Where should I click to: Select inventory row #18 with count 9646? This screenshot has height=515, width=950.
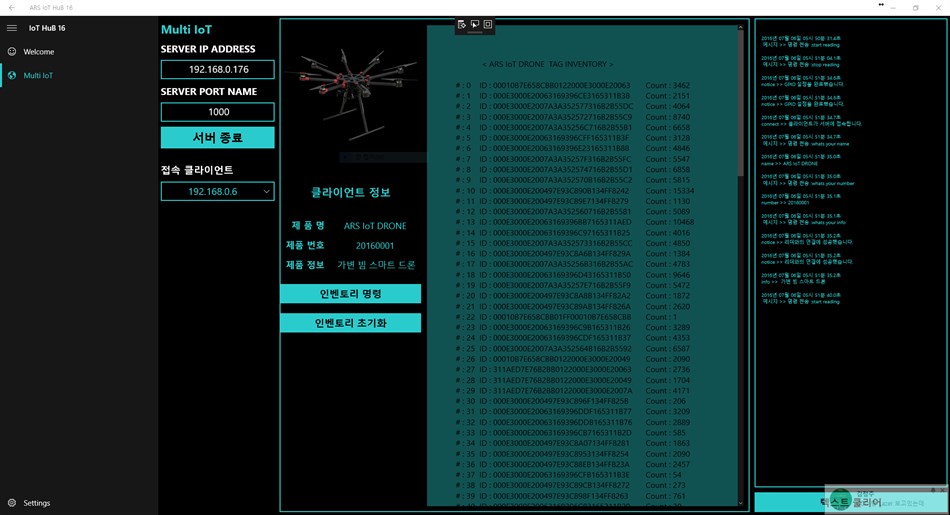click(x=573, y=275)
